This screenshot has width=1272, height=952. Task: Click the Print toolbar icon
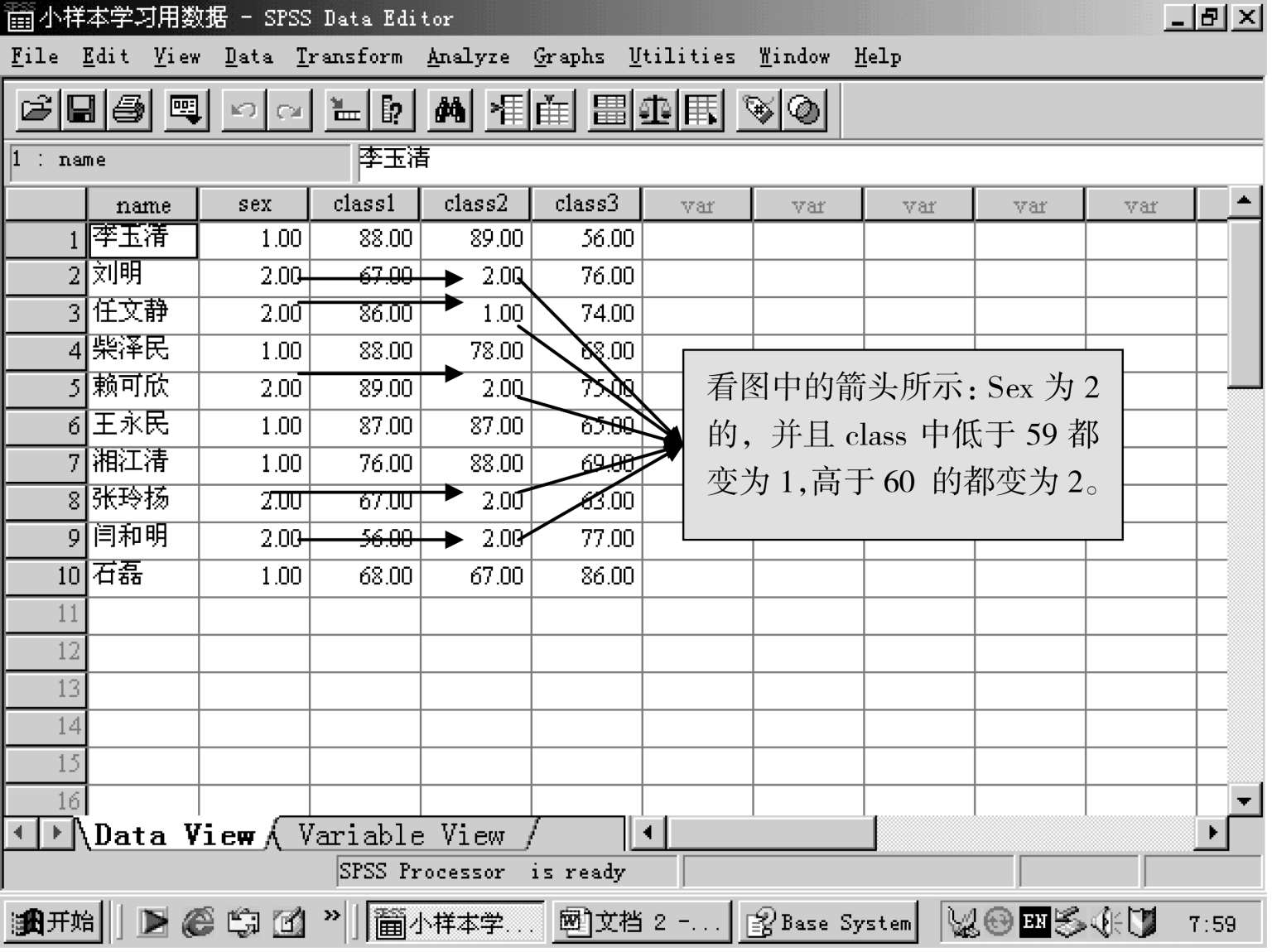[x=128, y=110]
